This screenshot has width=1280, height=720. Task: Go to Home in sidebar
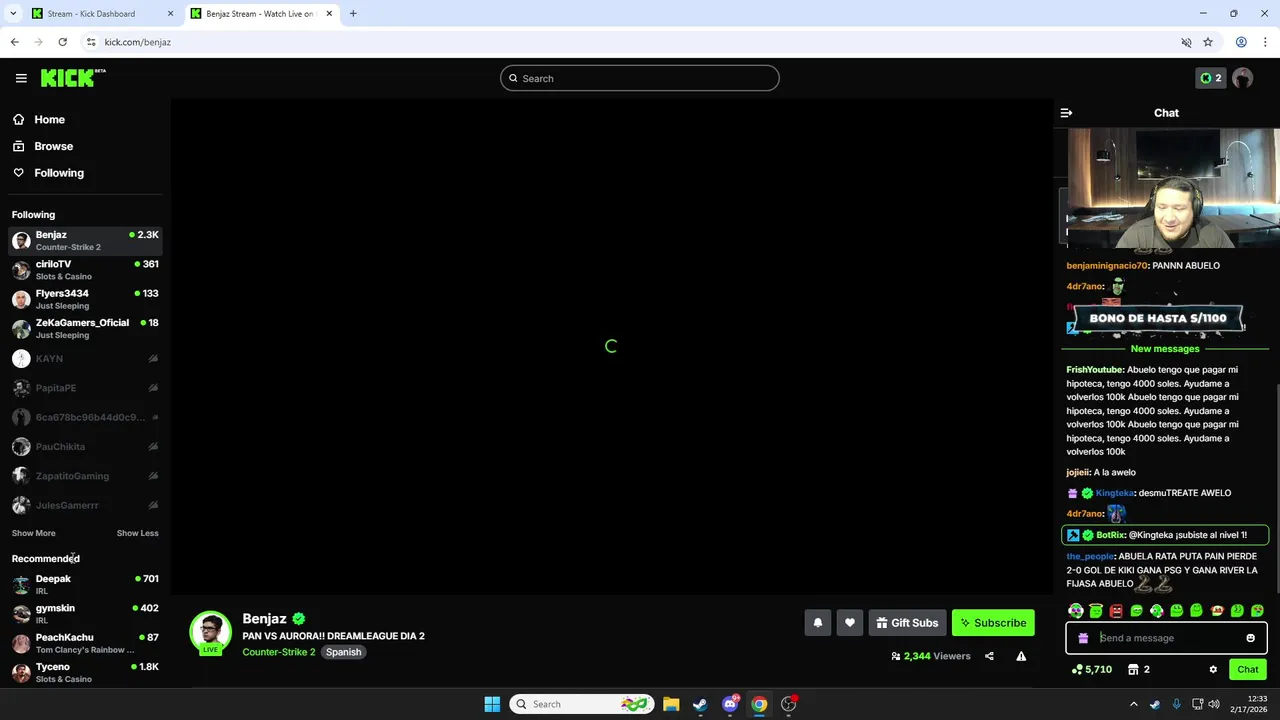pyautogui.click(x=40, y=119)
